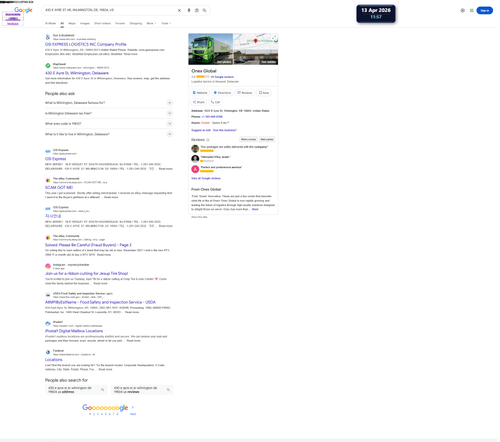Click the map thumbnail with red pin

pos(256,49)
